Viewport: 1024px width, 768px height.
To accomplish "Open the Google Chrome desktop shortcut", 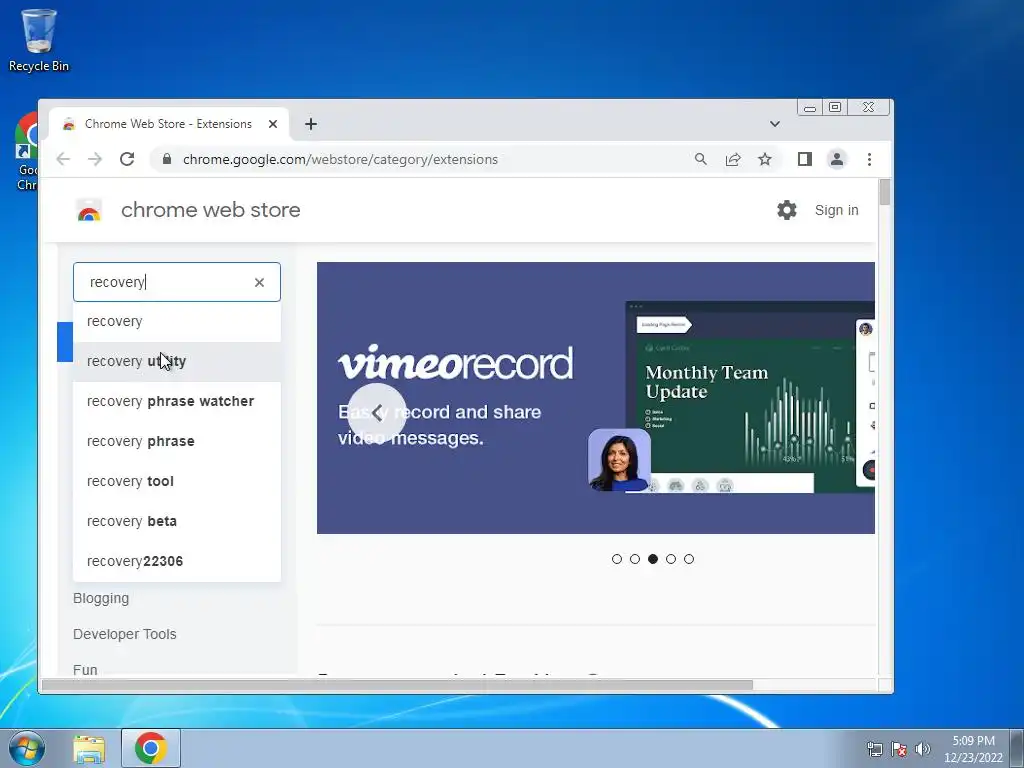I will click(x=26, y=152).
